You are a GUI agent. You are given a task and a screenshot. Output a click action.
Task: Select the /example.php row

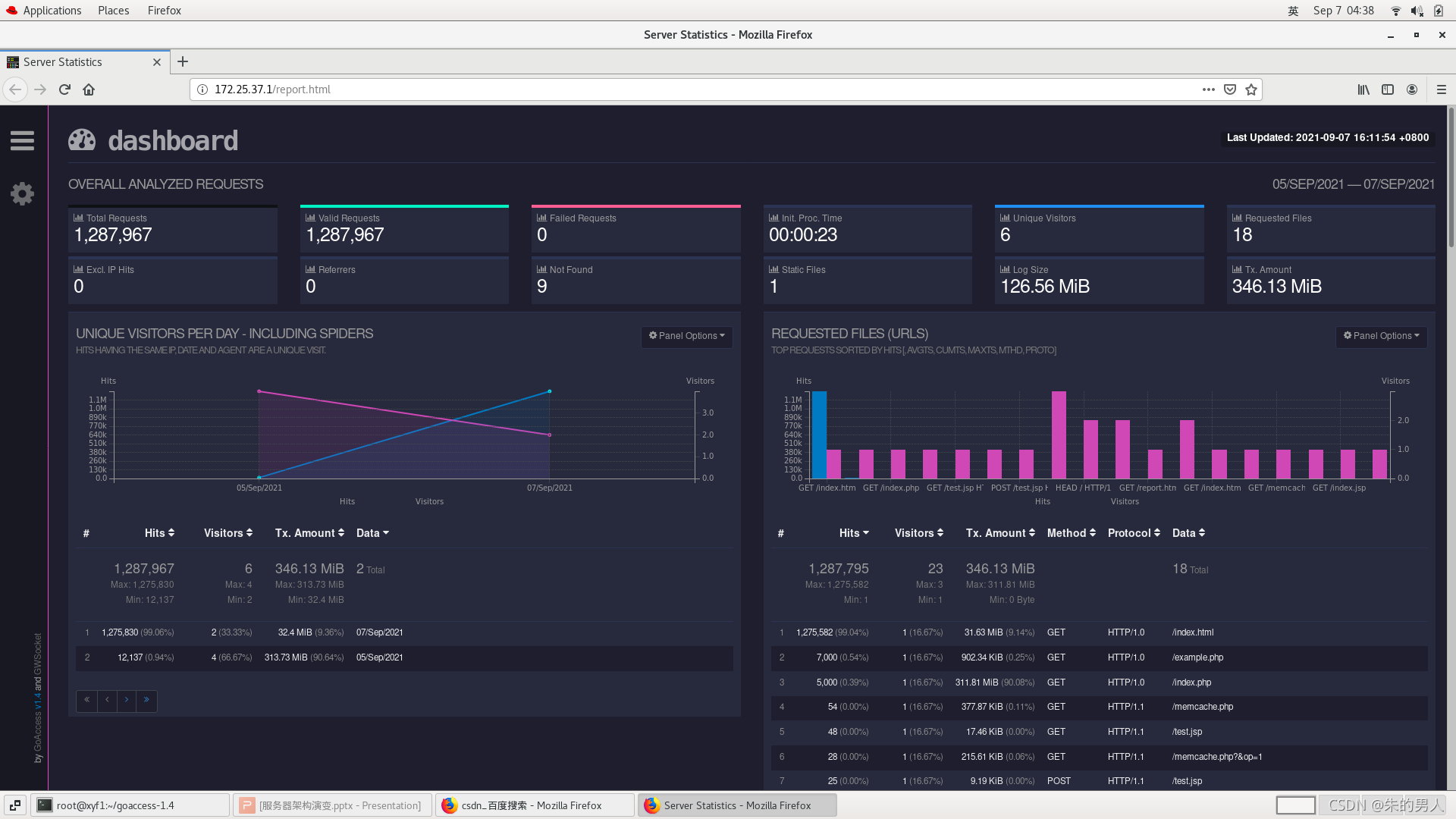click(x=1099, y=657)
